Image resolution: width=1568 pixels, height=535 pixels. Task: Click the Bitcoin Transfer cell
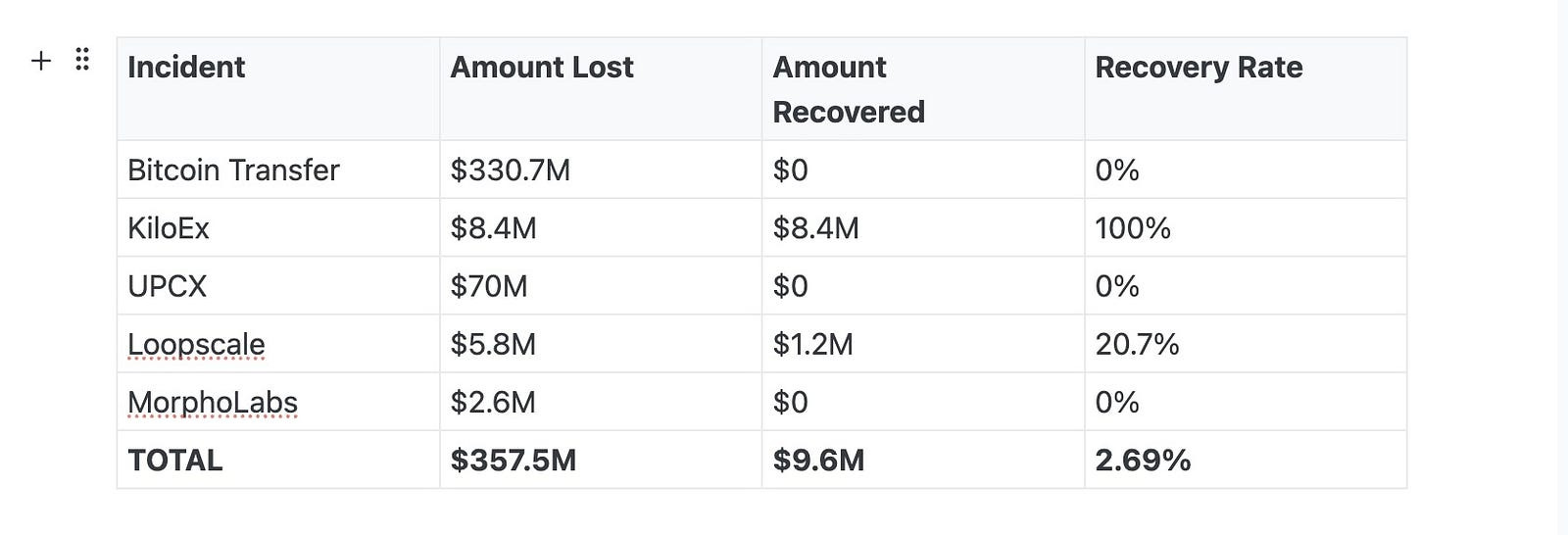pyautogui.click(x=278, y=170)
